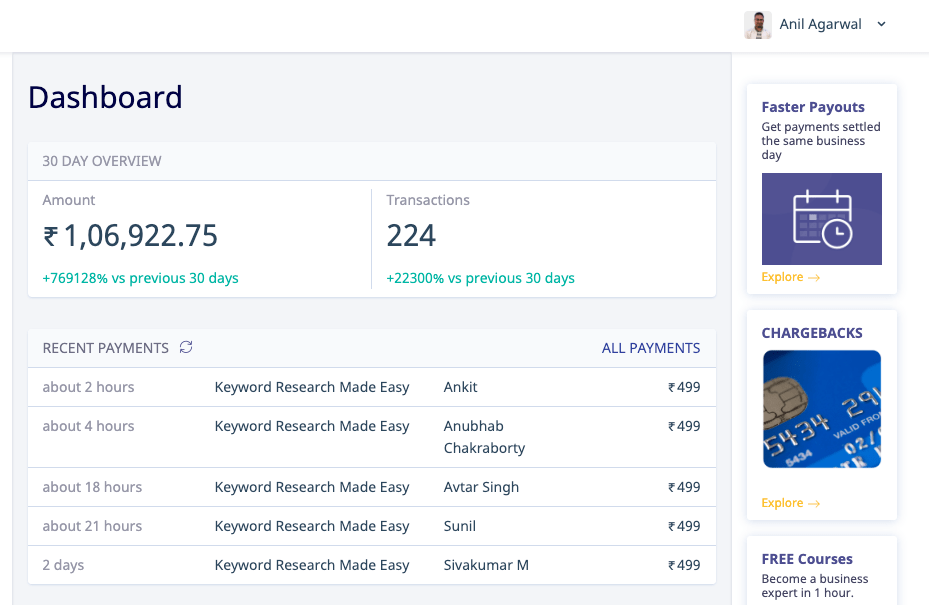Open payment row from Anubhab Chakraborty
This screenshot has height=605, width=929.
coord(371,437)
